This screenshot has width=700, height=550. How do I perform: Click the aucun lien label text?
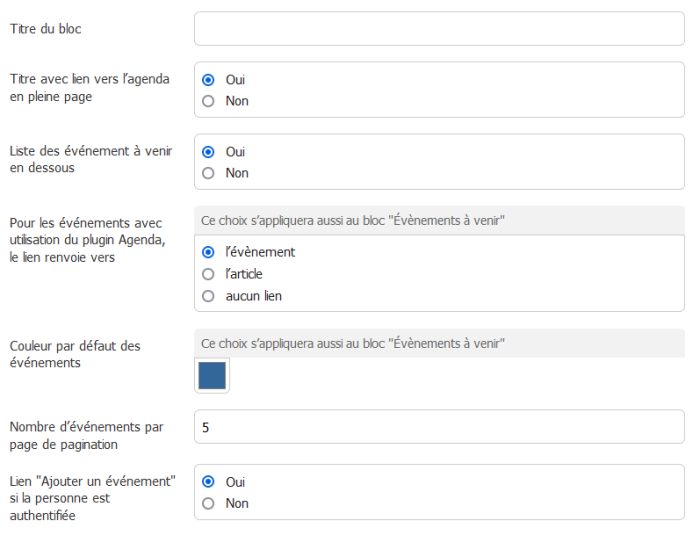click(x=254, y=296)
